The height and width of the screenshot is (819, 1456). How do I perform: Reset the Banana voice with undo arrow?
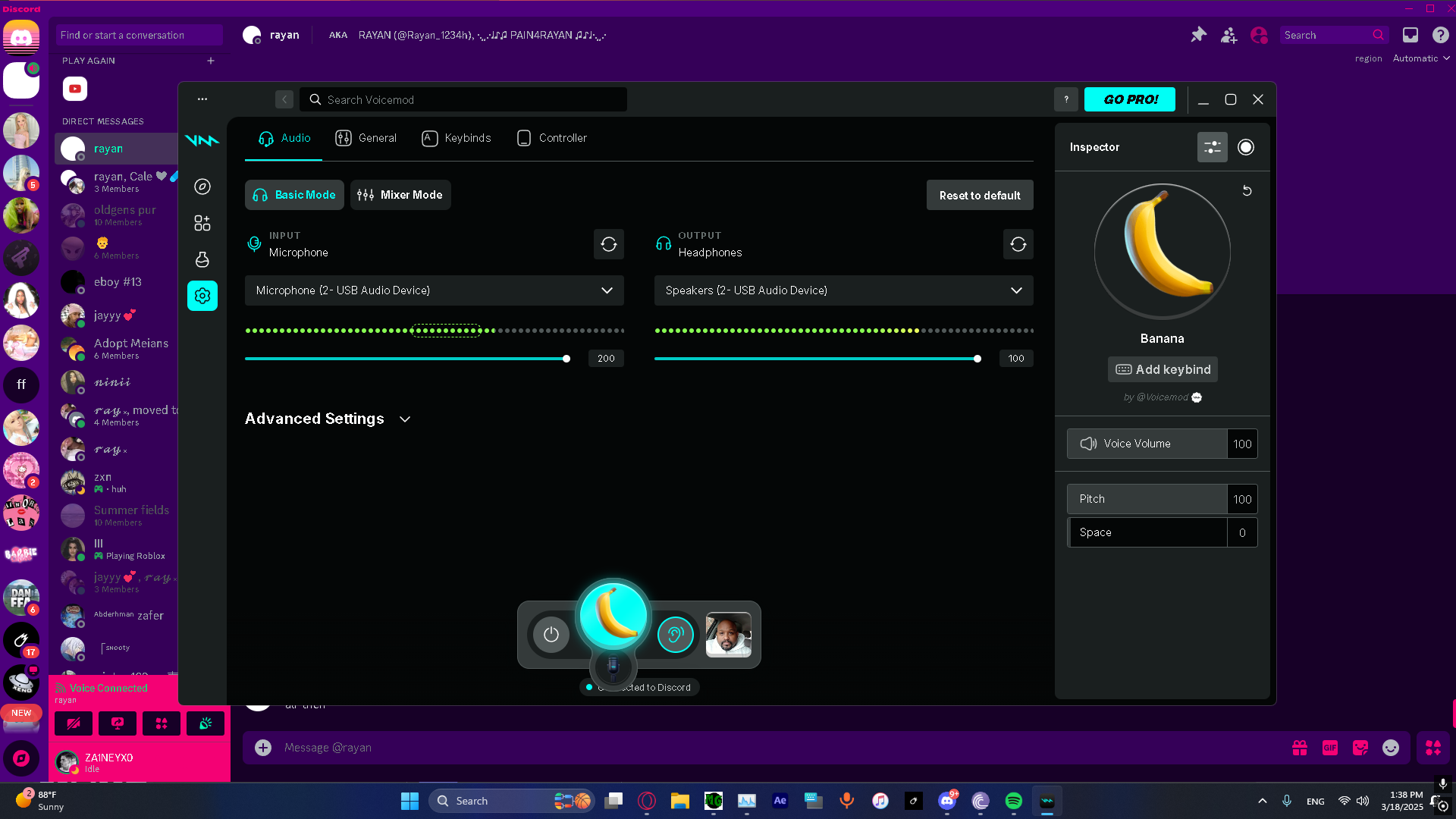1247,191
